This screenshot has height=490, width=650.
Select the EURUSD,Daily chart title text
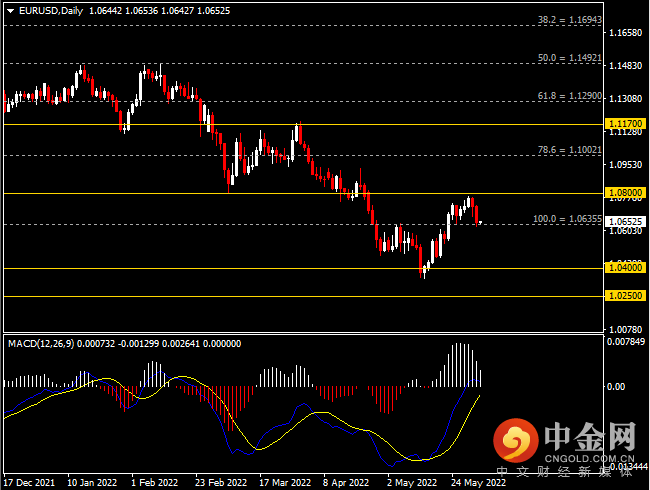click(51, 11)
